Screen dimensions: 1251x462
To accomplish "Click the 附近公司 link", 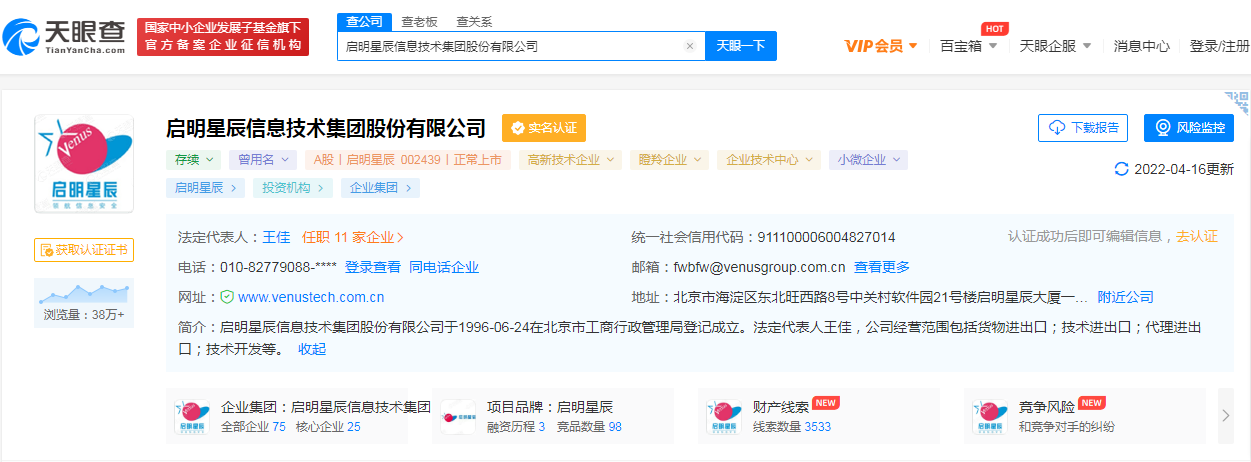I will click(x=1126, y=297).
